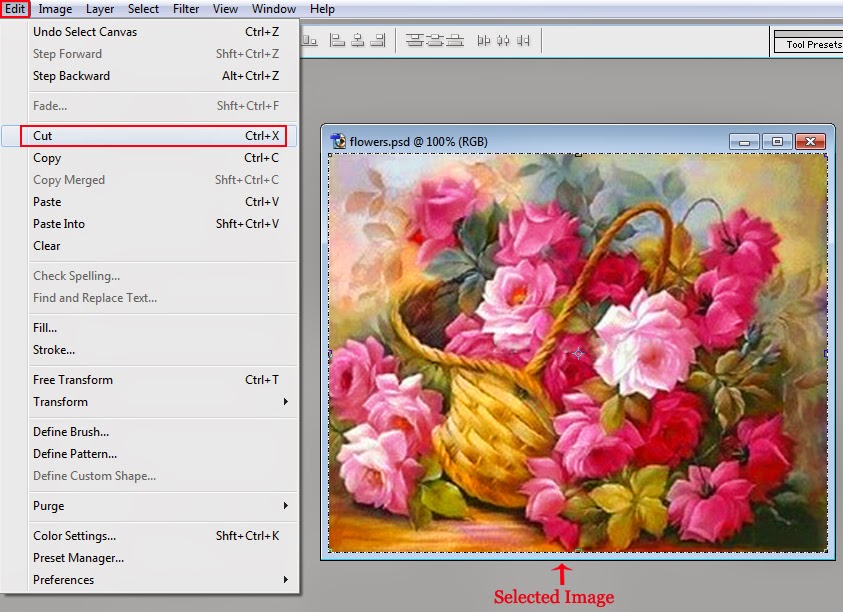This screenshot has width=843, height=612.
Task: Click the Align left edges icon
Action: (337, 40)
